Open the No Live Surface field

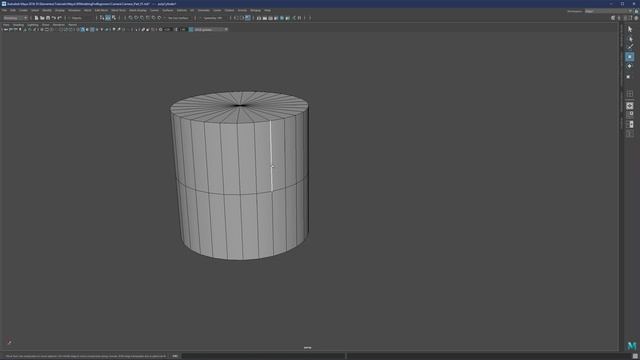tap(178, 18)
